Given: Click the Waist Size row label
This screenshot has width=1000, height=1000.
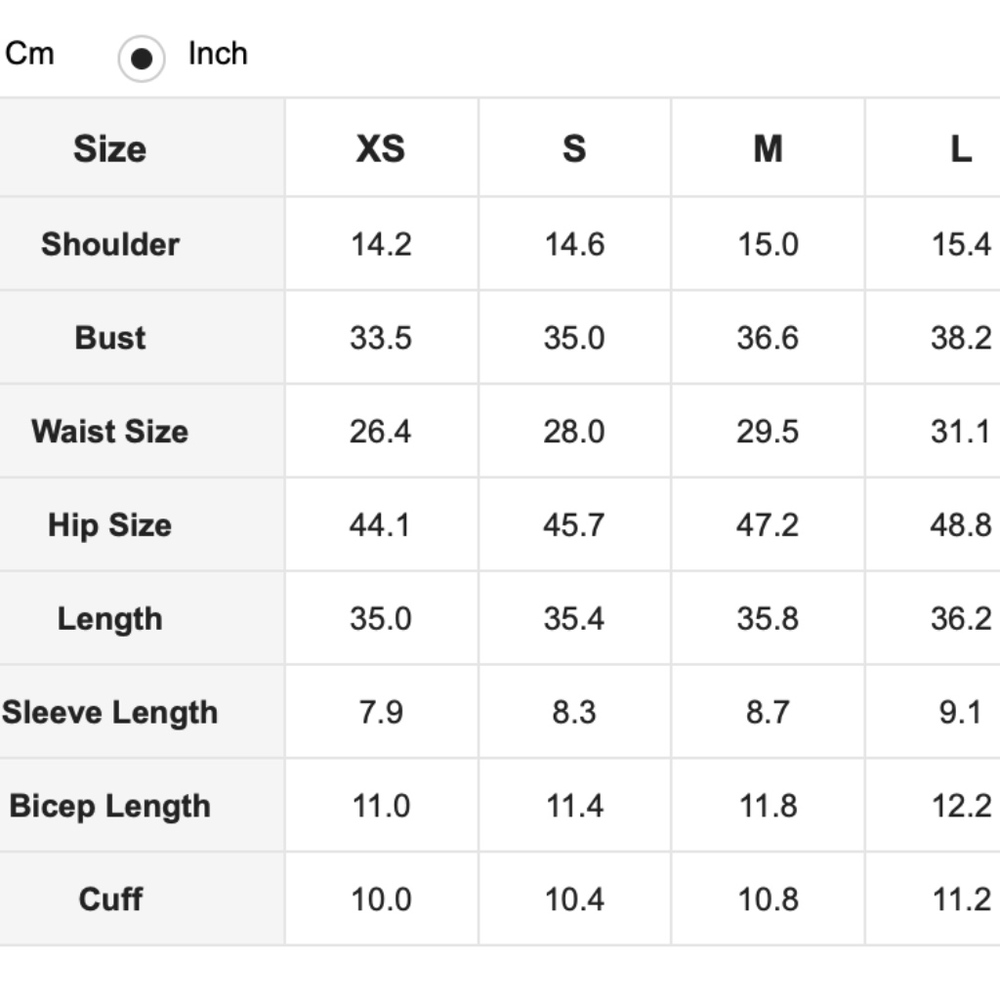Looking at the screenshot, I should tap(110, 431).
